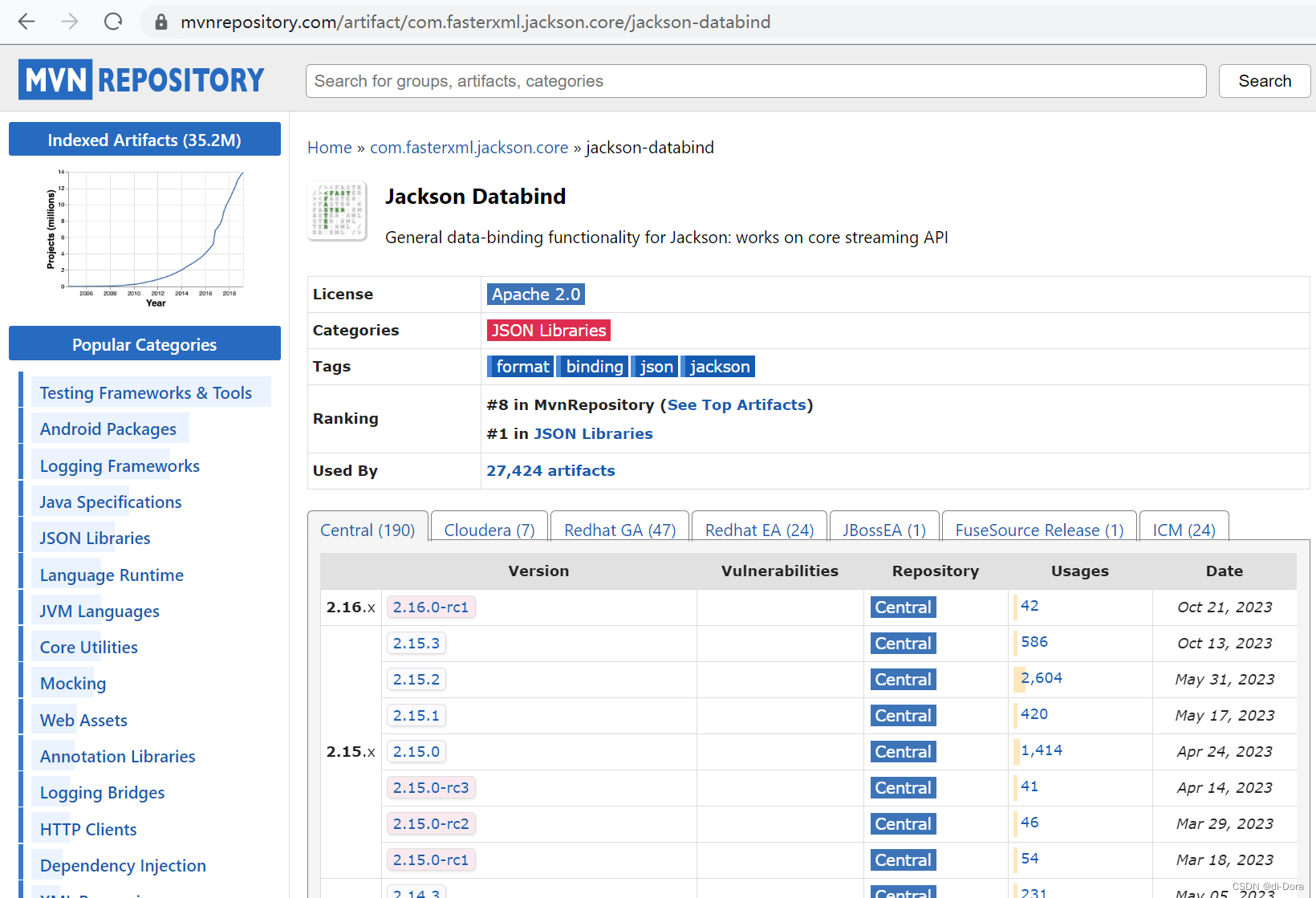The width and height of the screenshot is (1316, 898).
Task: Open version 2.15.0-rc1
Action: click(431, 860)
